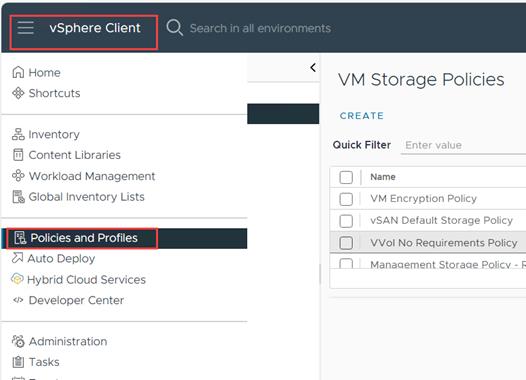Select Global Inventory Lists entry

tap(87, 197)
